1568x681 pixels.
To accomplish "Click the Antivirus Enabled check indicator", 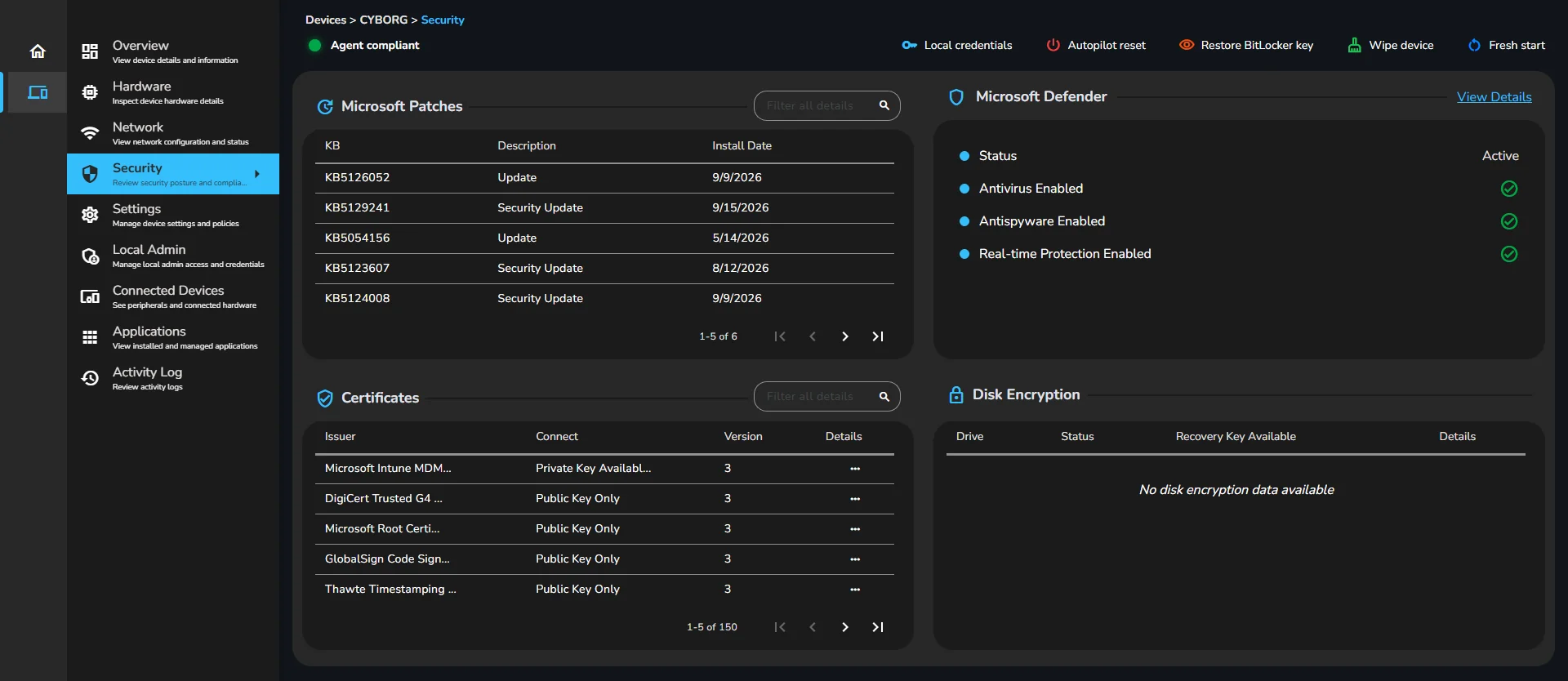I will 1509,189.
